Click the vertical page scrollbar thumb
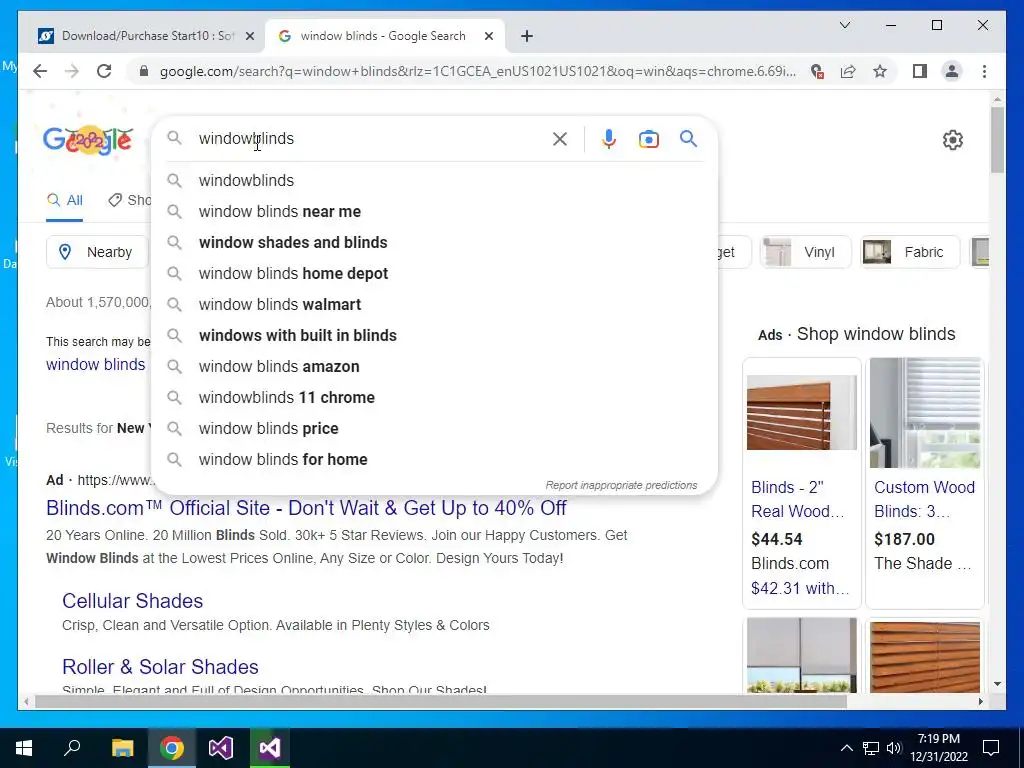The image size is (1024, 768). (x=997, y=140)
